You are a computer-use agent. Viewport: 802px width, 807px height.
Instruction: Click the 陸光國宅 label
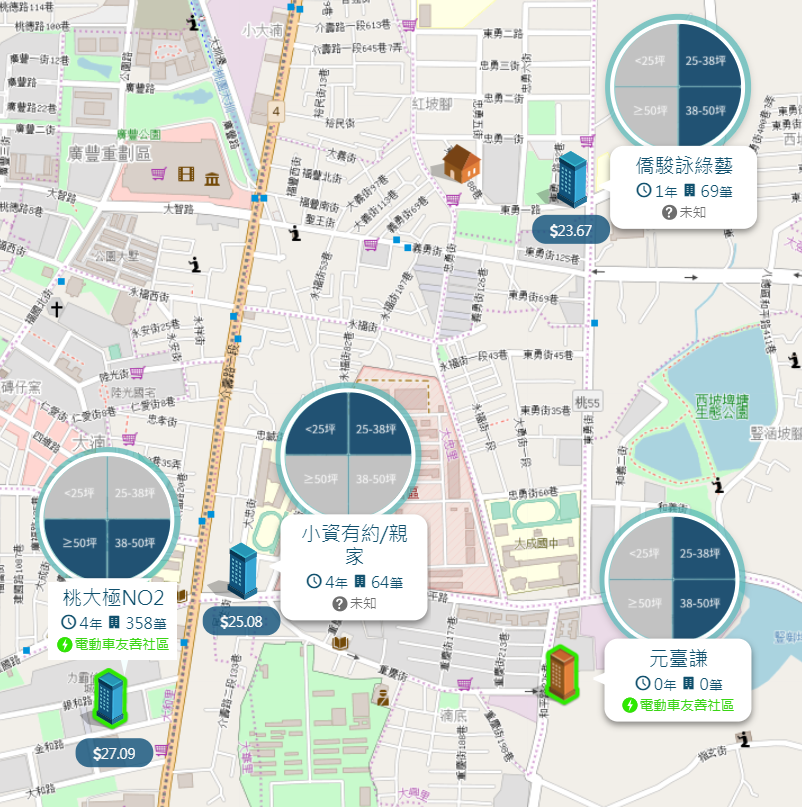point(133,393)
